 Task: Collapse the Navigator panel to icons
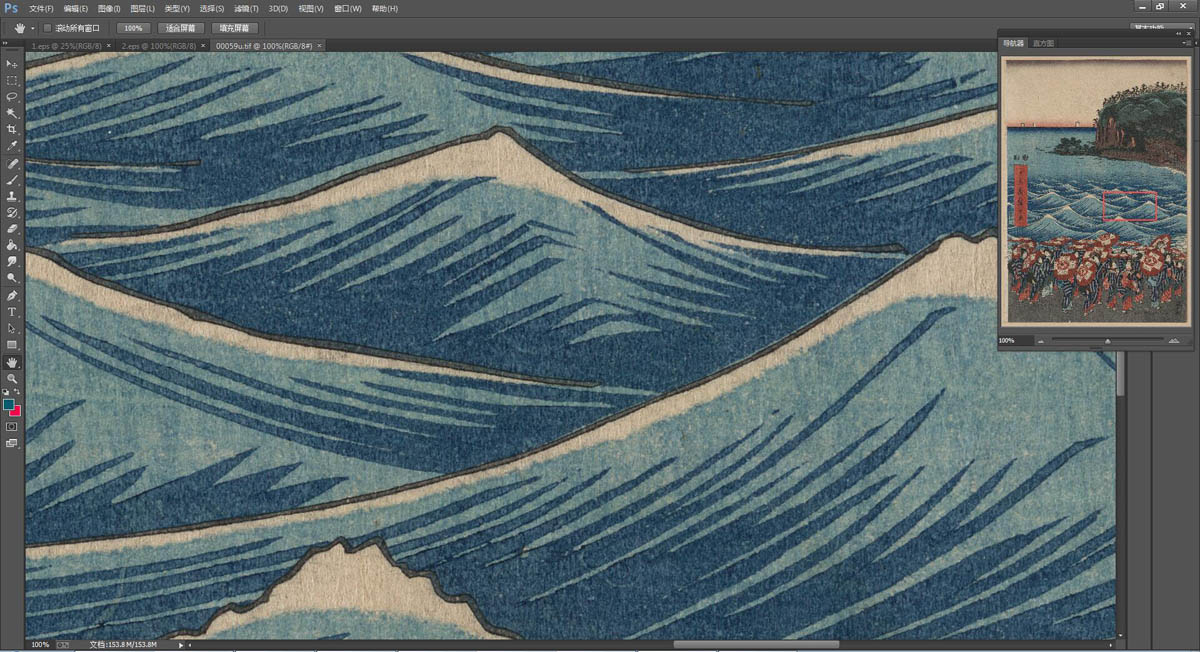click(x=1179, y=33)
